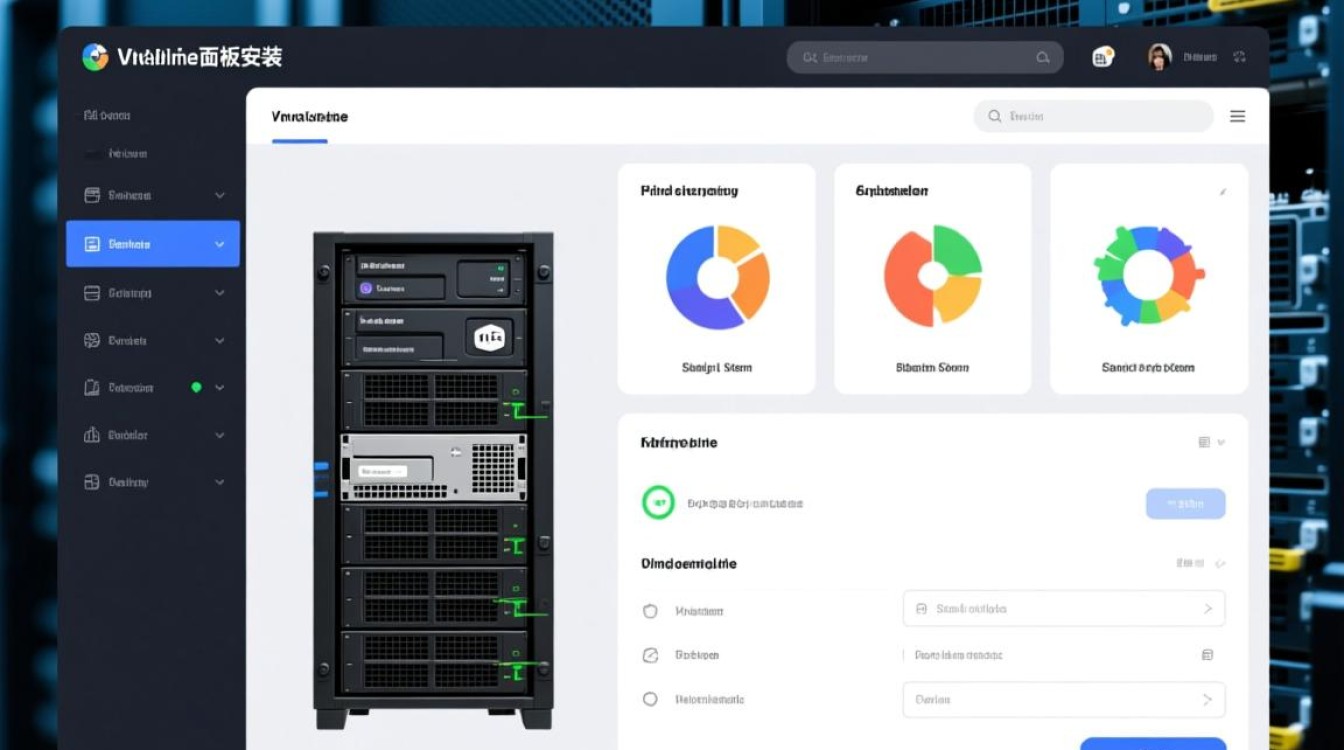The image size is (1344, 750).
Task: Select the clock icon option in settings list
Action: 650,656
